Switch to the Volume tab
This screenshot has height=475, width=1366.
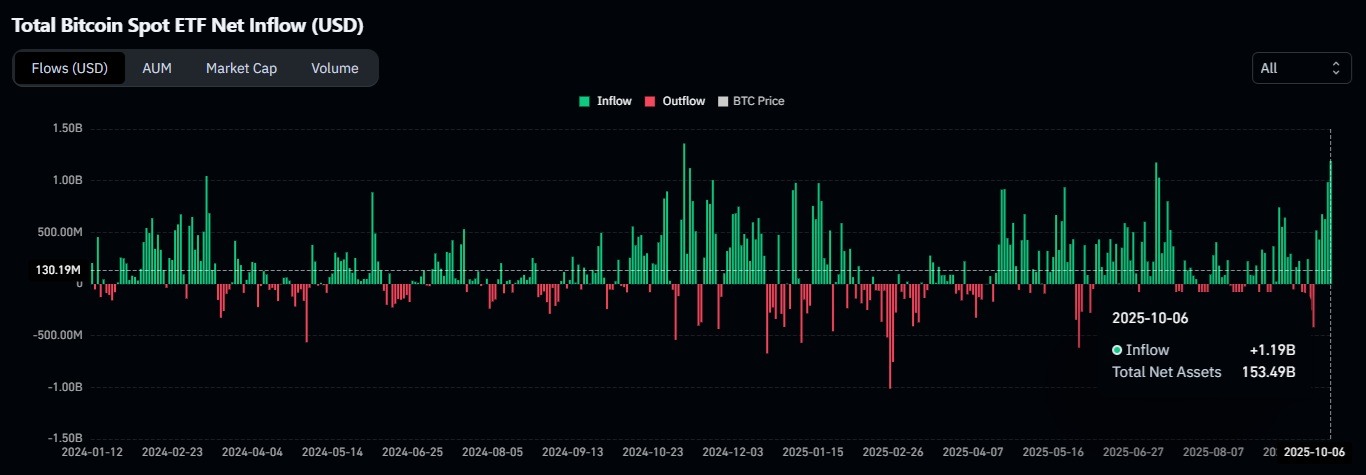point(334,68)
